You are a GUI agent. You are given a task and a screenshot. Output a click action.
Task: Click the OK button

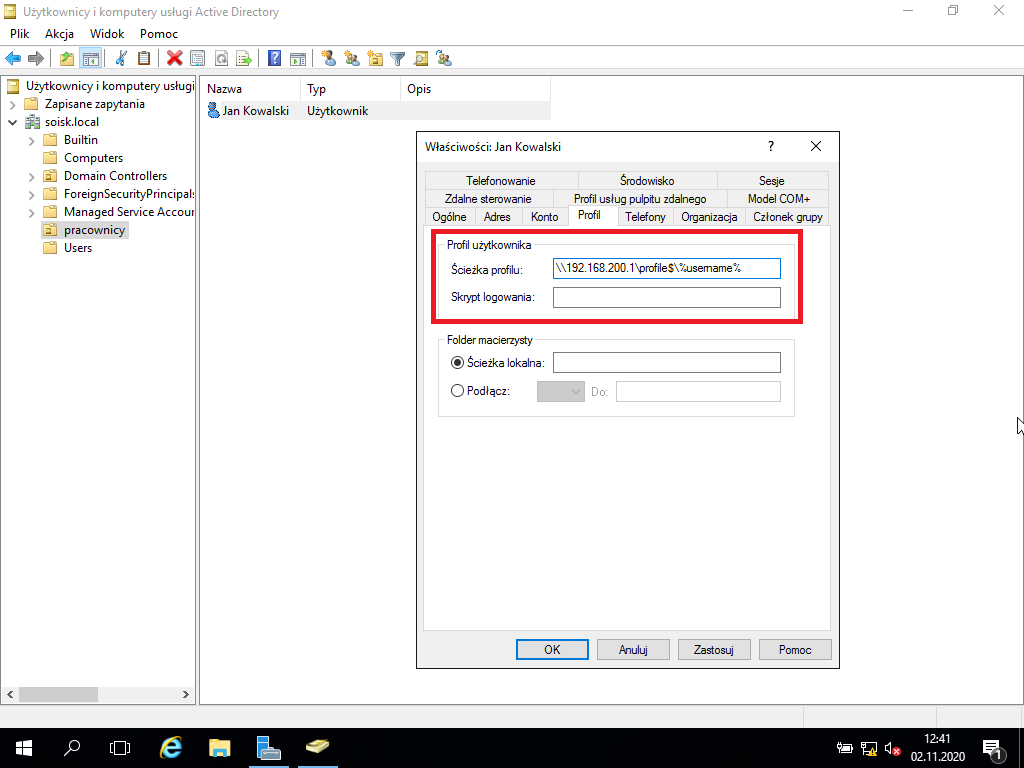click(552, 650)
